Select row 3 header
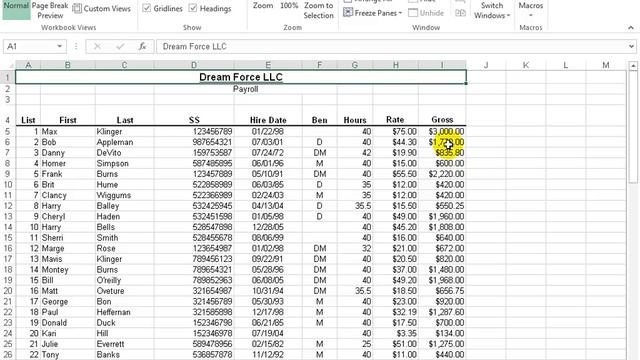 8,100
